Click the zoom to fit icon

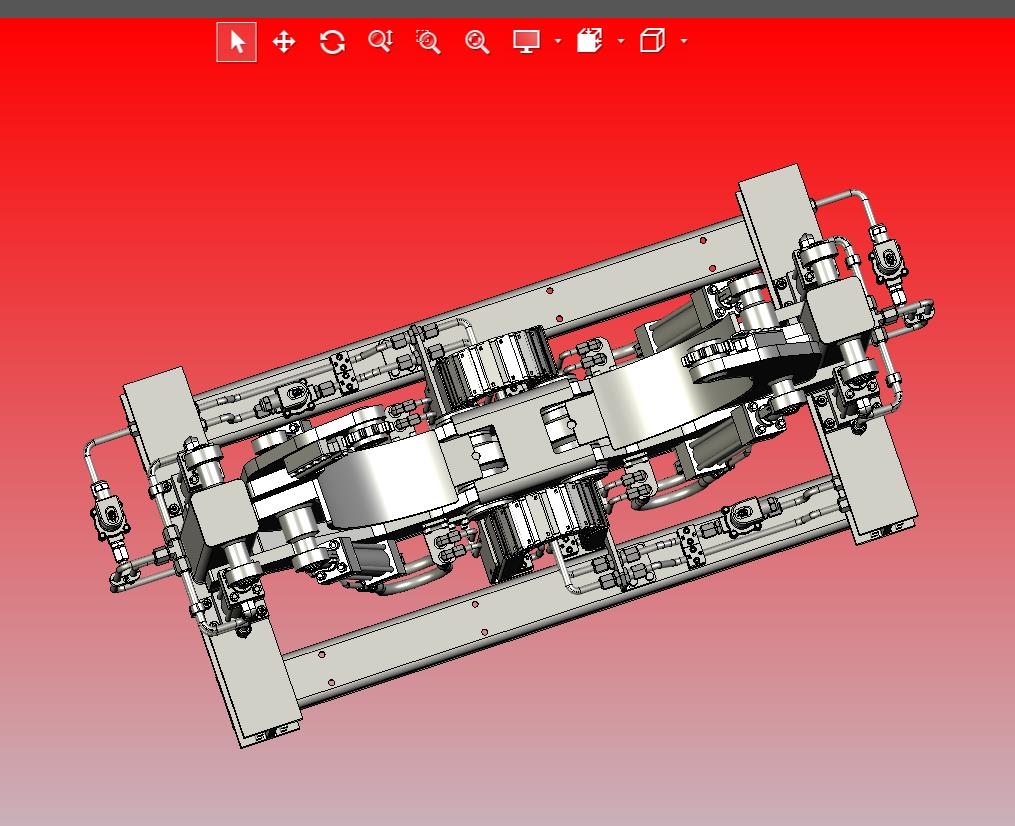[x=477, y=42]
